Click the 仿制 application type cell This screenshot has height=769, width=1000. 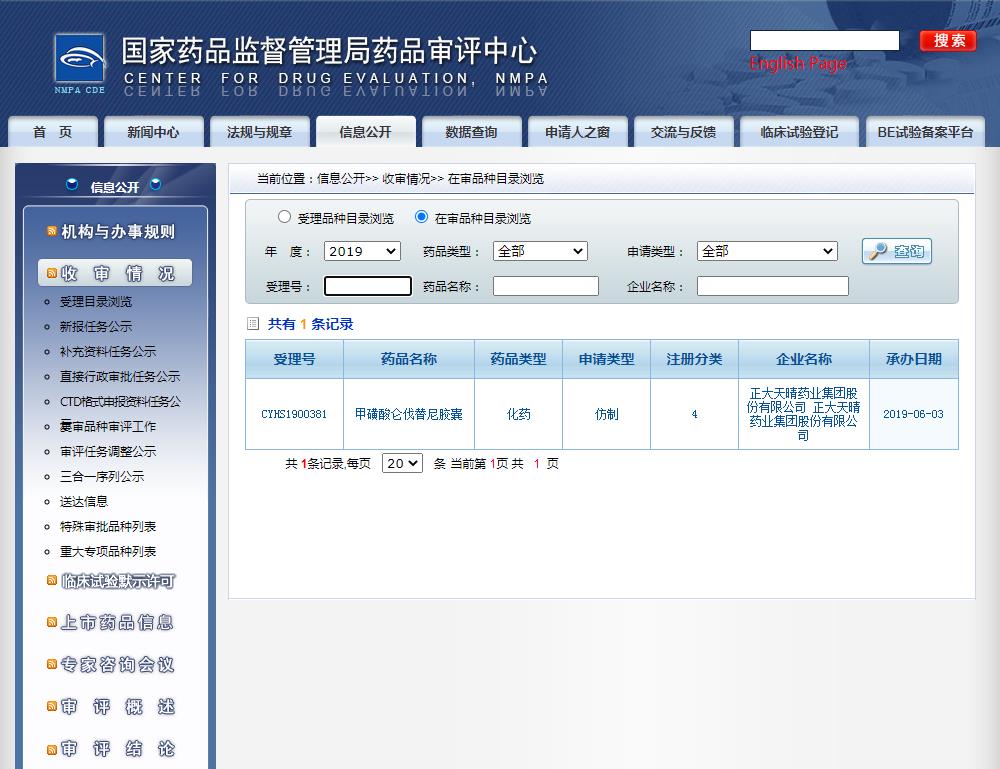point(607,414)
